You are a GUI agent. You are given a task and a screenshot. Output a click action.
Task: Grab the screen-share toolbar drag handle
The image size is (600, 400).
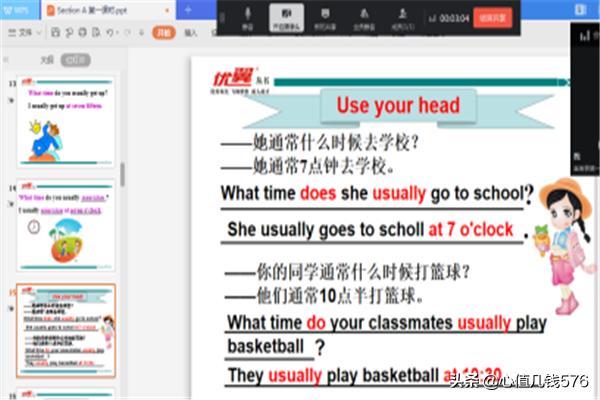pyautogui.click(x=222, y=18)
